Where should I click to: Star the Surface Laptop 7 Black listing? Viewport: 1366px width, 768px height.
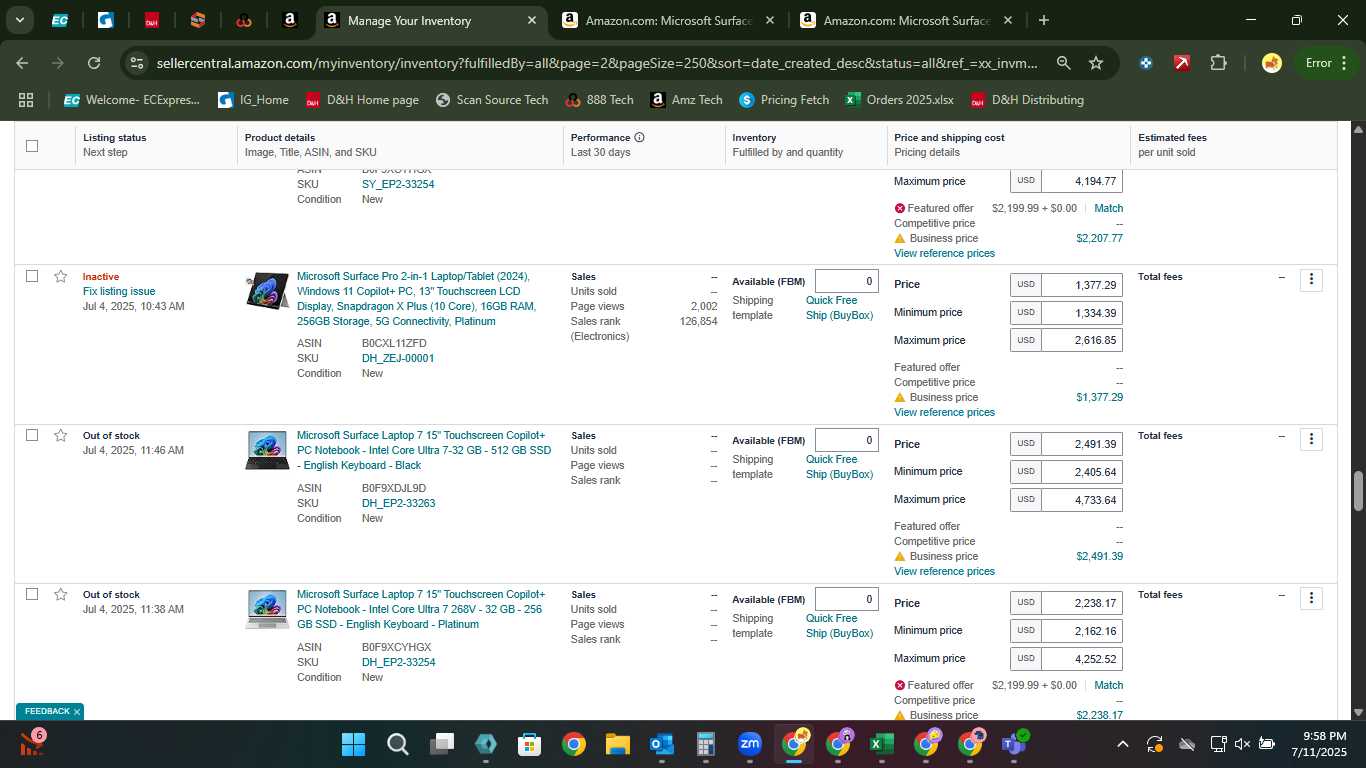(60, 435)
